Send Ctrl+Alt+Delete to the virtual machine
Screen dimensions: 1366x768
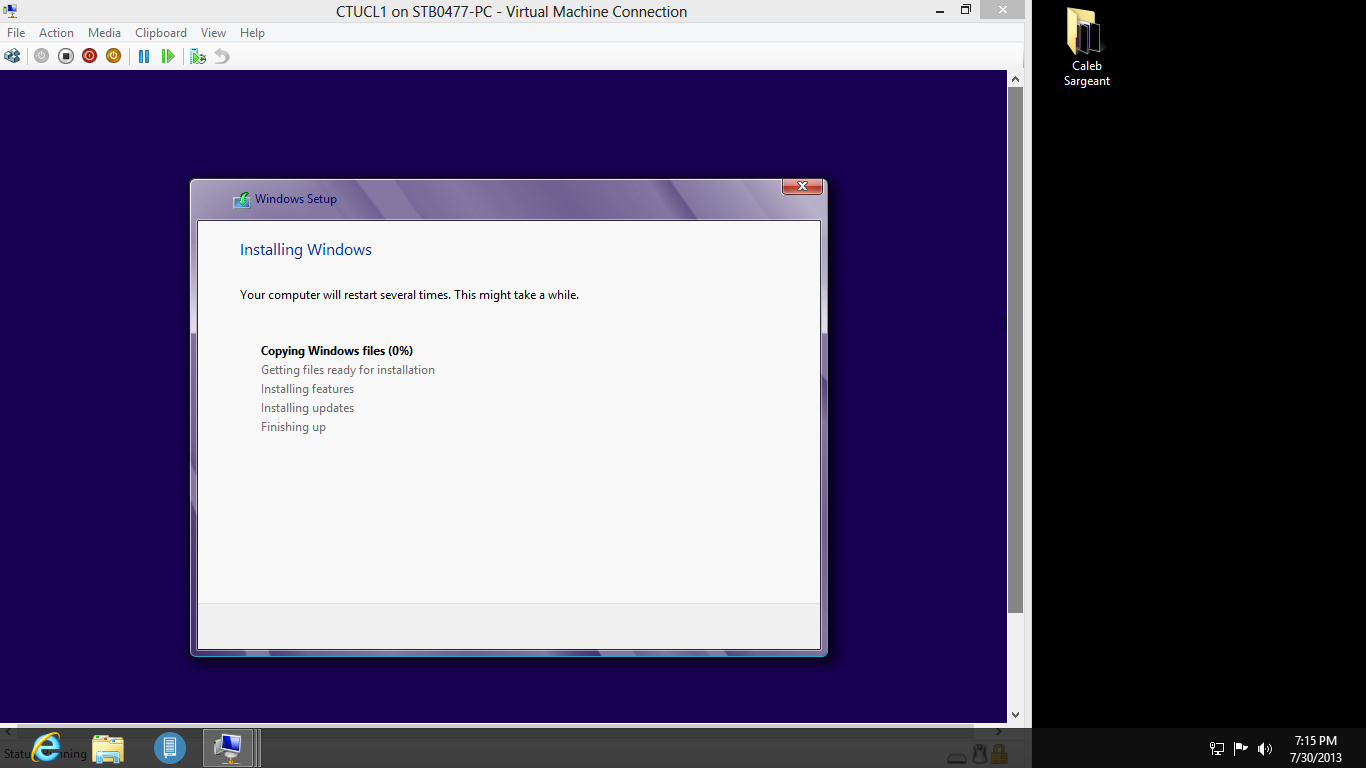(x=12, y=56)
